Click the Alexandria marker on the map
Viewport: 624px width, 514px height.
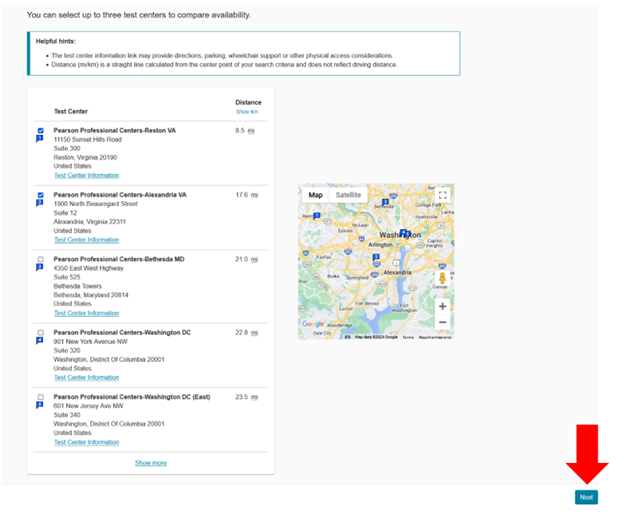click(376, 258)
